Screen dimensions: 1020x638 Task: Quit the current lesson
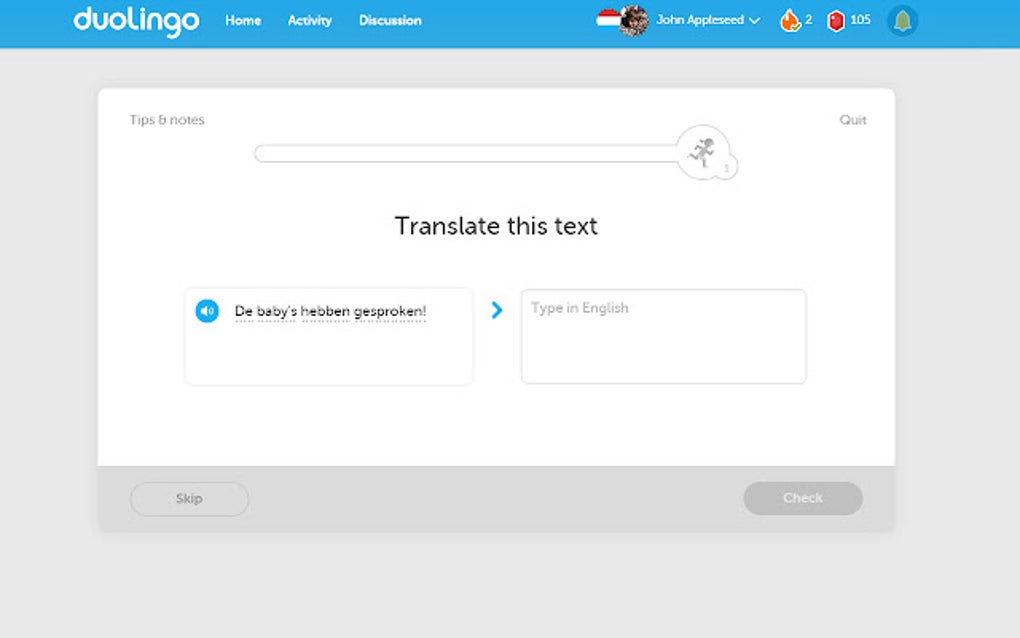[852, 119]
